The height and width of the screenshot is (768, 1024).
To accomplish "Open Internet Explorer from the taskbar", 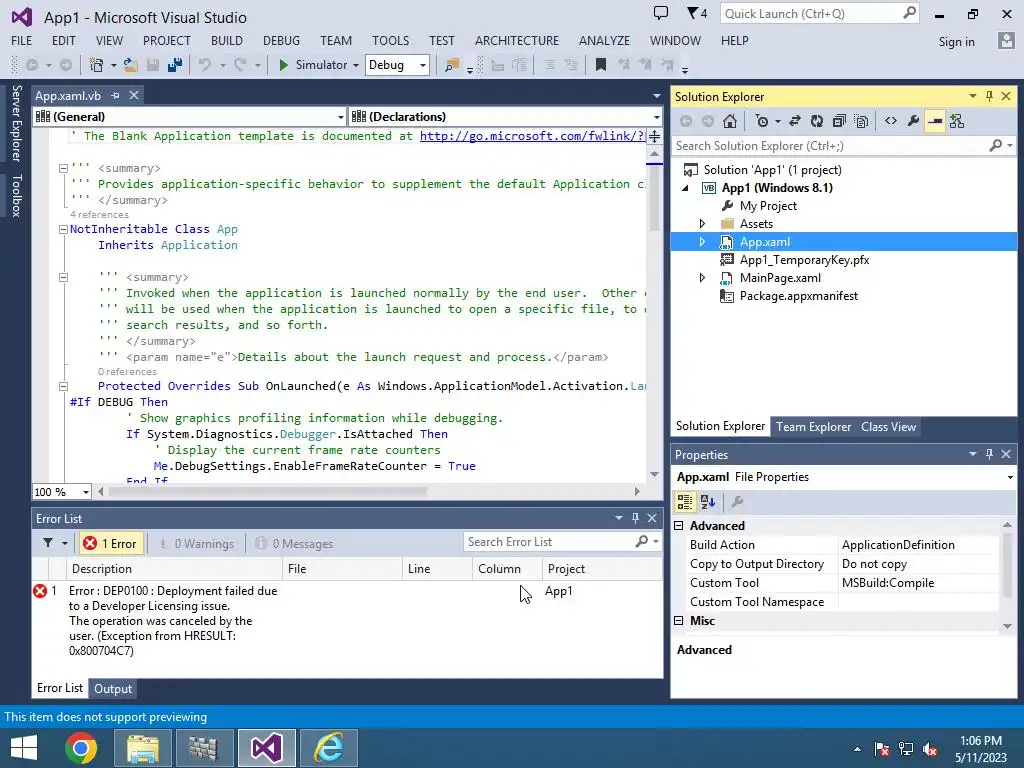I will pyautogui.click(x=329, y=748).
